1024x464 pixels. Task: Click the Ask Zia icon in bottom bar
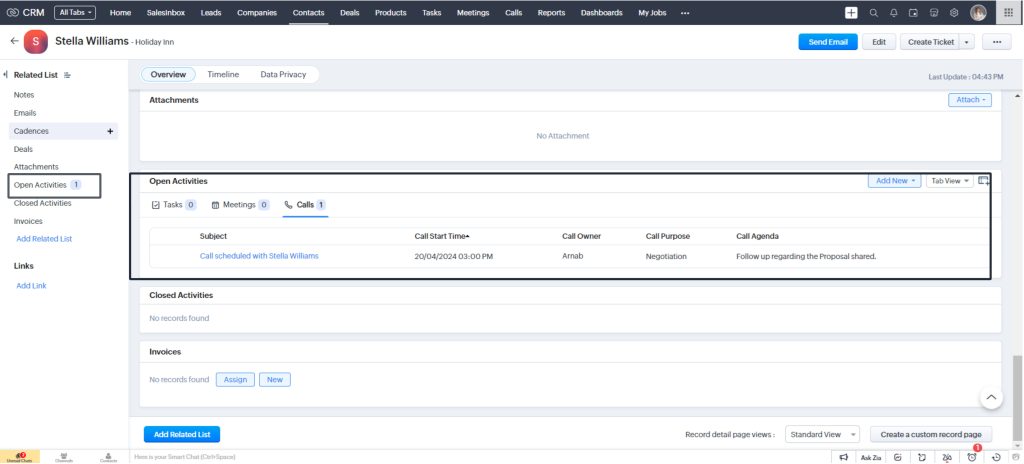point(870,457)
